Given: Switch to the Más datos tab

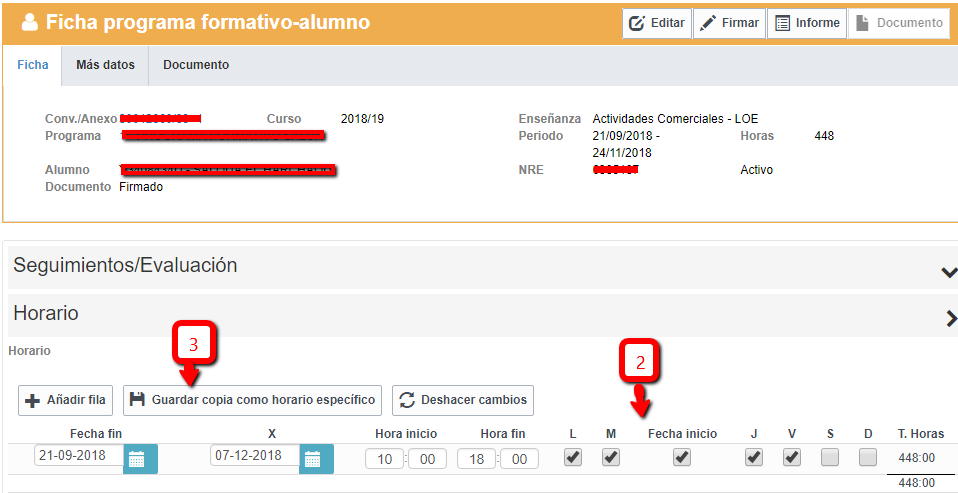Looking at the screenshot, I should pos(105,65).
